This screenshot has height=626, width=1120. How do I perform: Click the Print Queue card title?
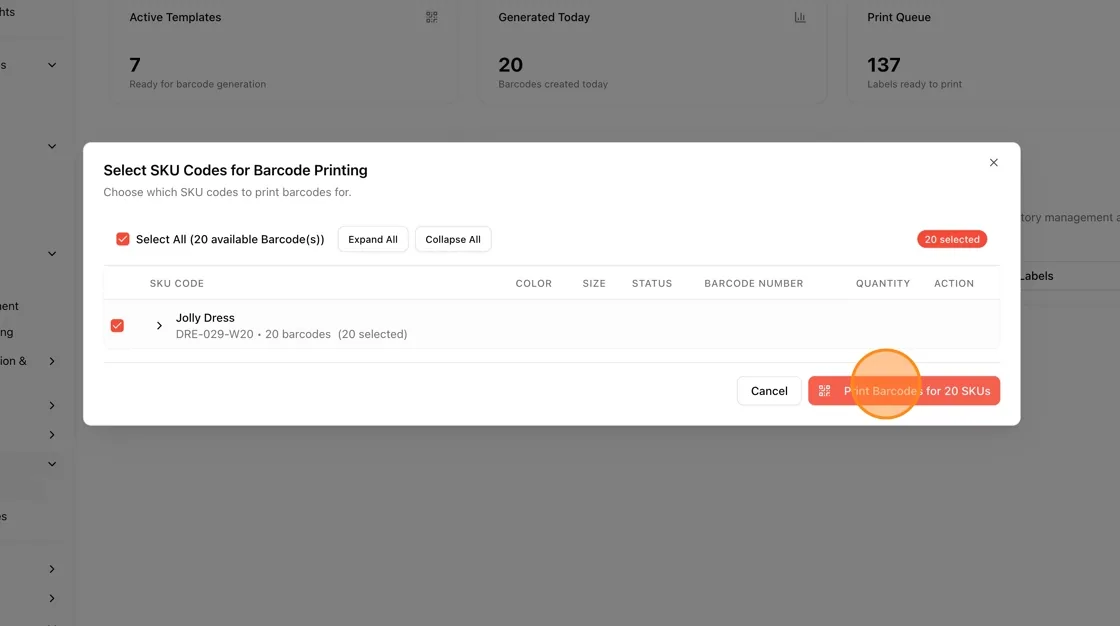coord(899,17)
